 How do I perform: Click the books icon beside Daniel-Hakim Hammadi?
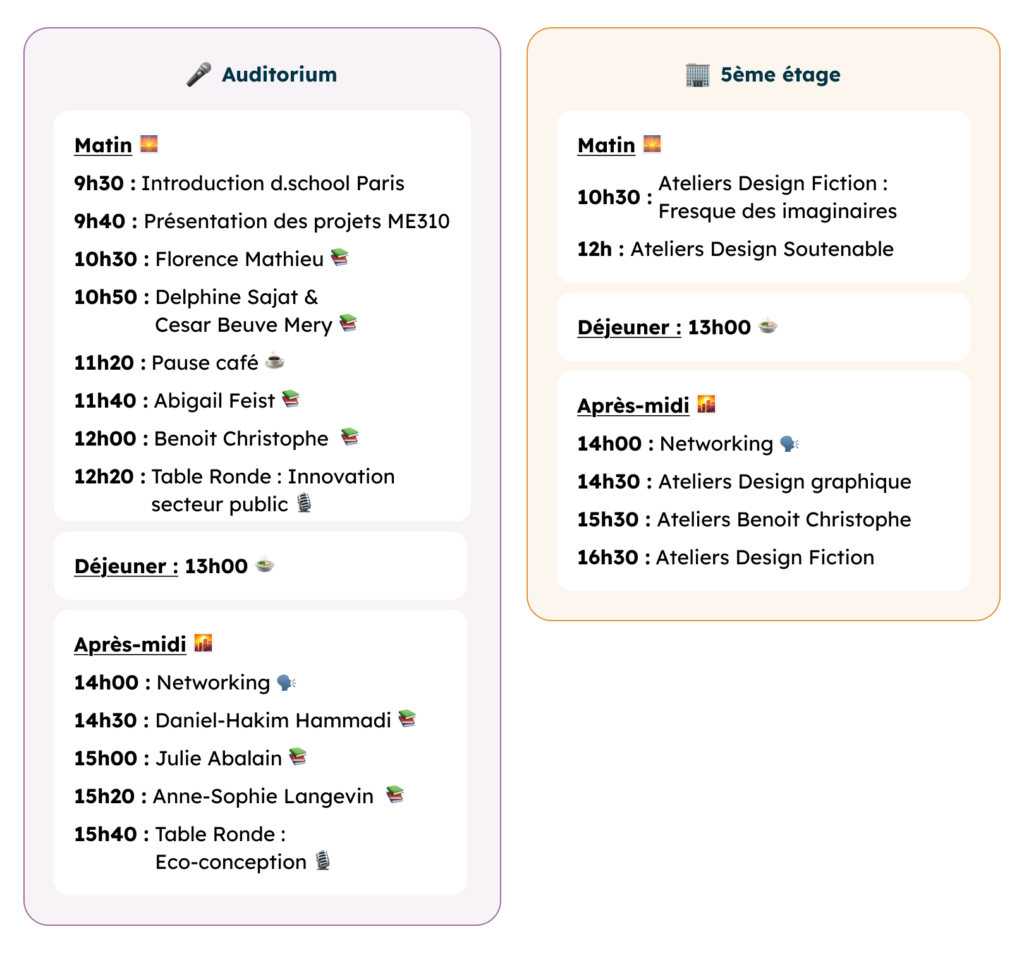(406, 719)
